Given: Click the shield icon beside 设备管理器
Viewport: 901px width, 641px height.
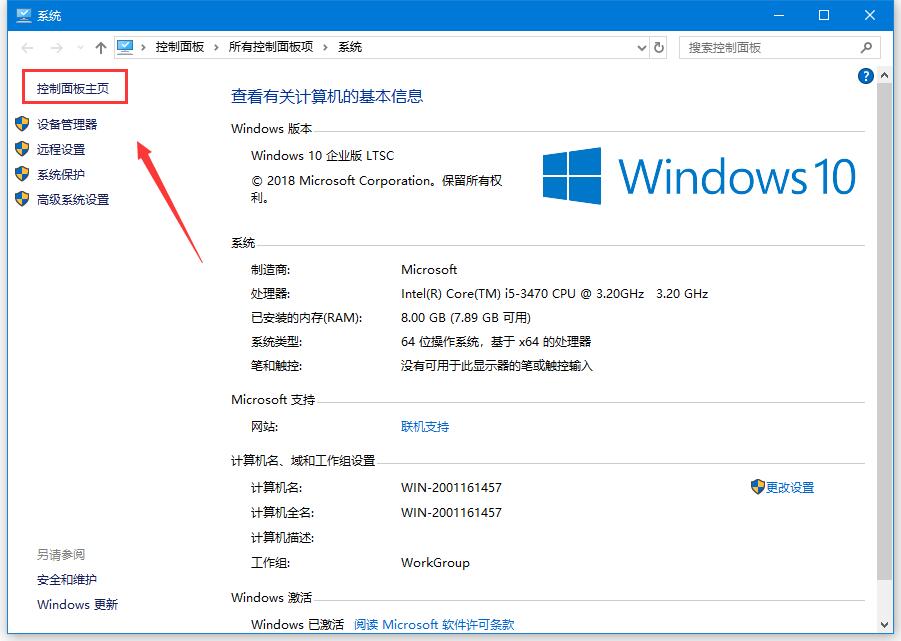Looking at the screenshot, I should pyautogui.click(x=22, y=124).
